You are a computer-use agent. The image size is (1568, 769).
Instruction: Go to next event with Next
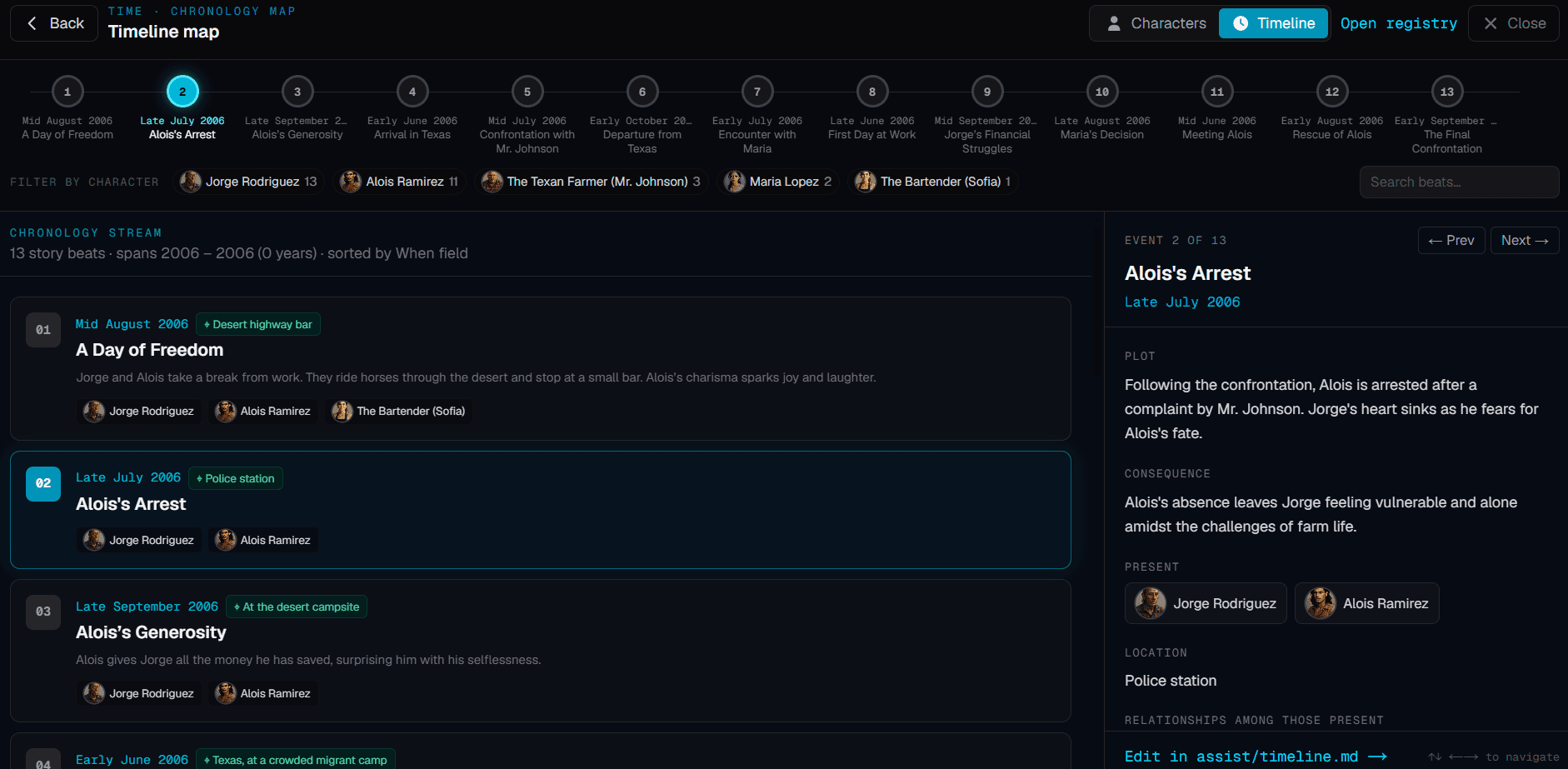tap(1525, 241)
